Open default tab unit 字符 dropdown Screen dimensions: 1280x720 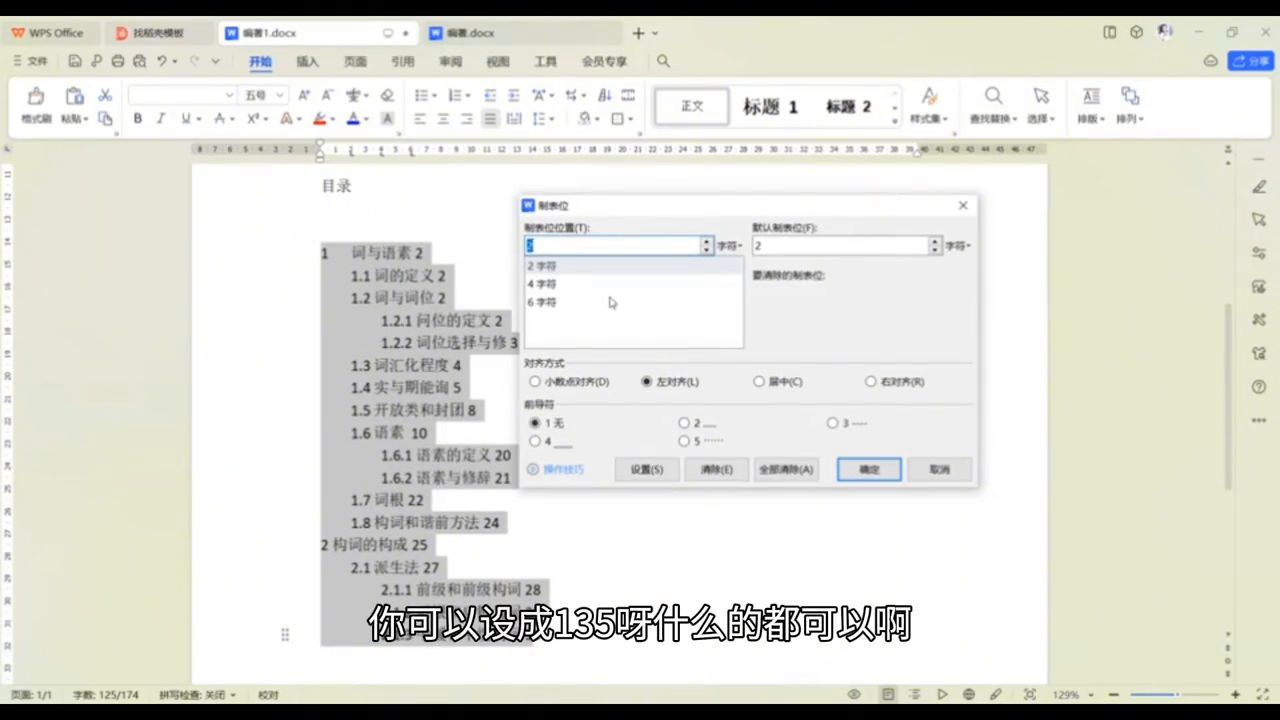tap(959, 246)
